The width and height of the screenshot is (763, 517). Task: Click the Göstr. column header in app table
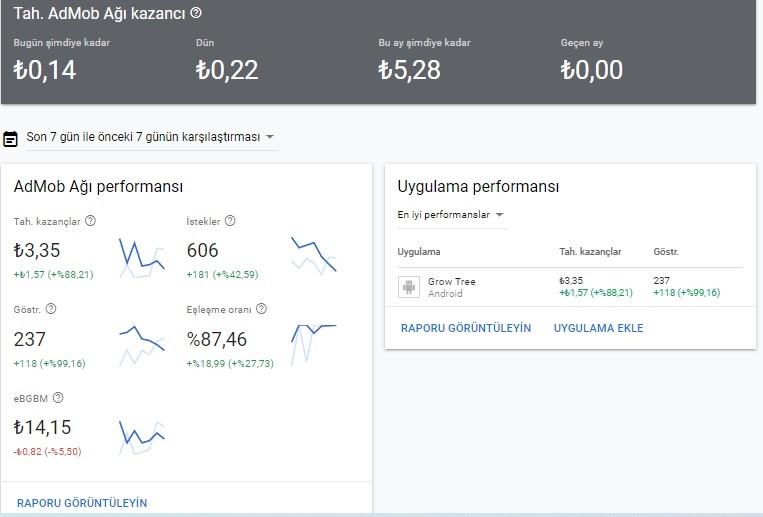666,252
